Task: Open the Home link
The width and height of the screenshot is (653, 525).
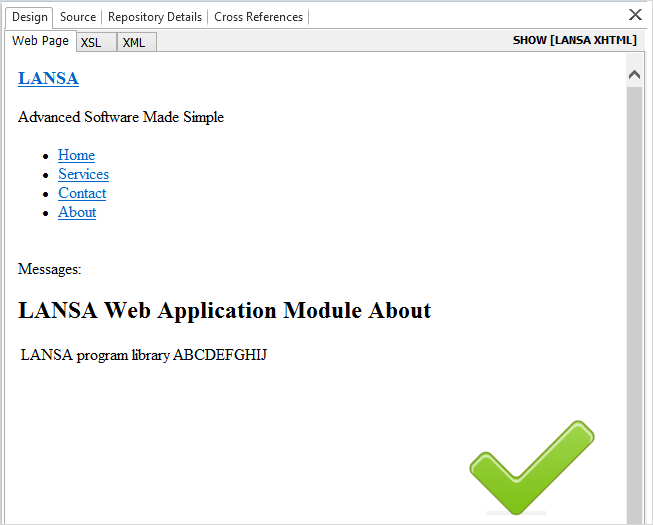Action: tap(77, 155)
